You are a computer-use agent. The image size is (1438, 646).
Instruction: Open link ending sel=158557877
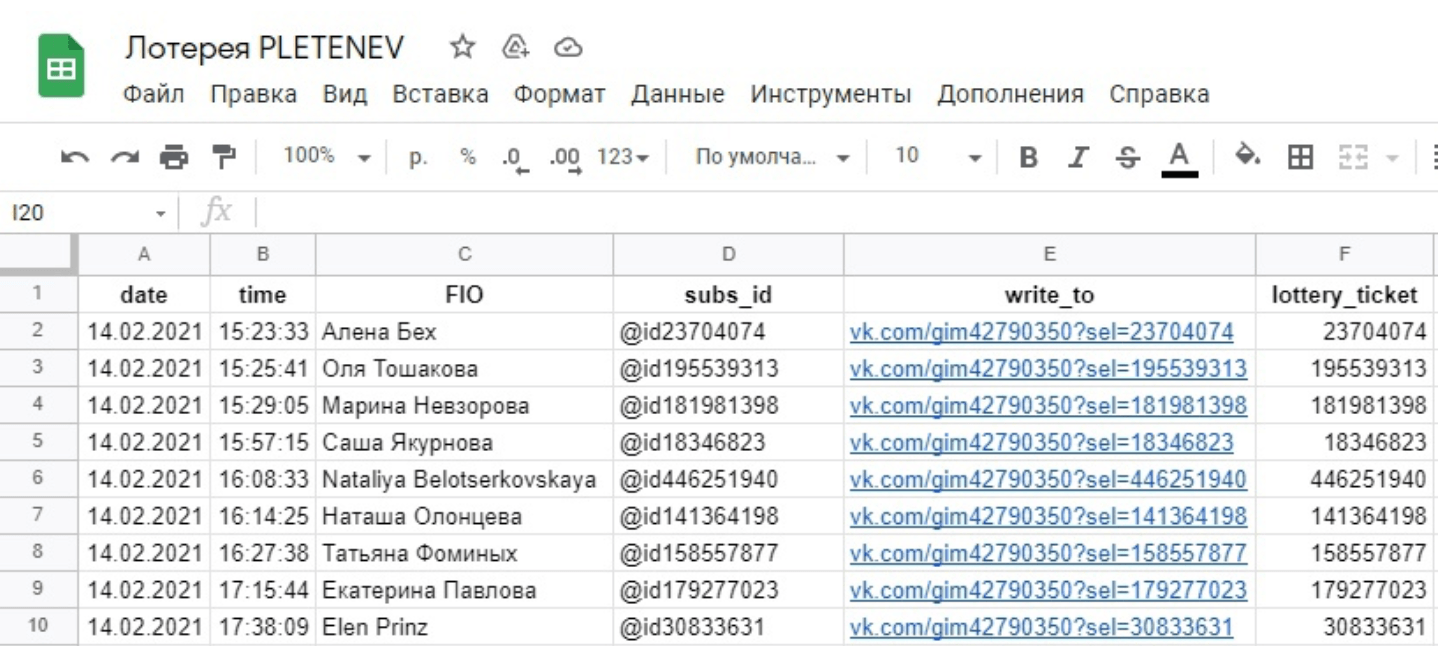tap(1048, 553)
